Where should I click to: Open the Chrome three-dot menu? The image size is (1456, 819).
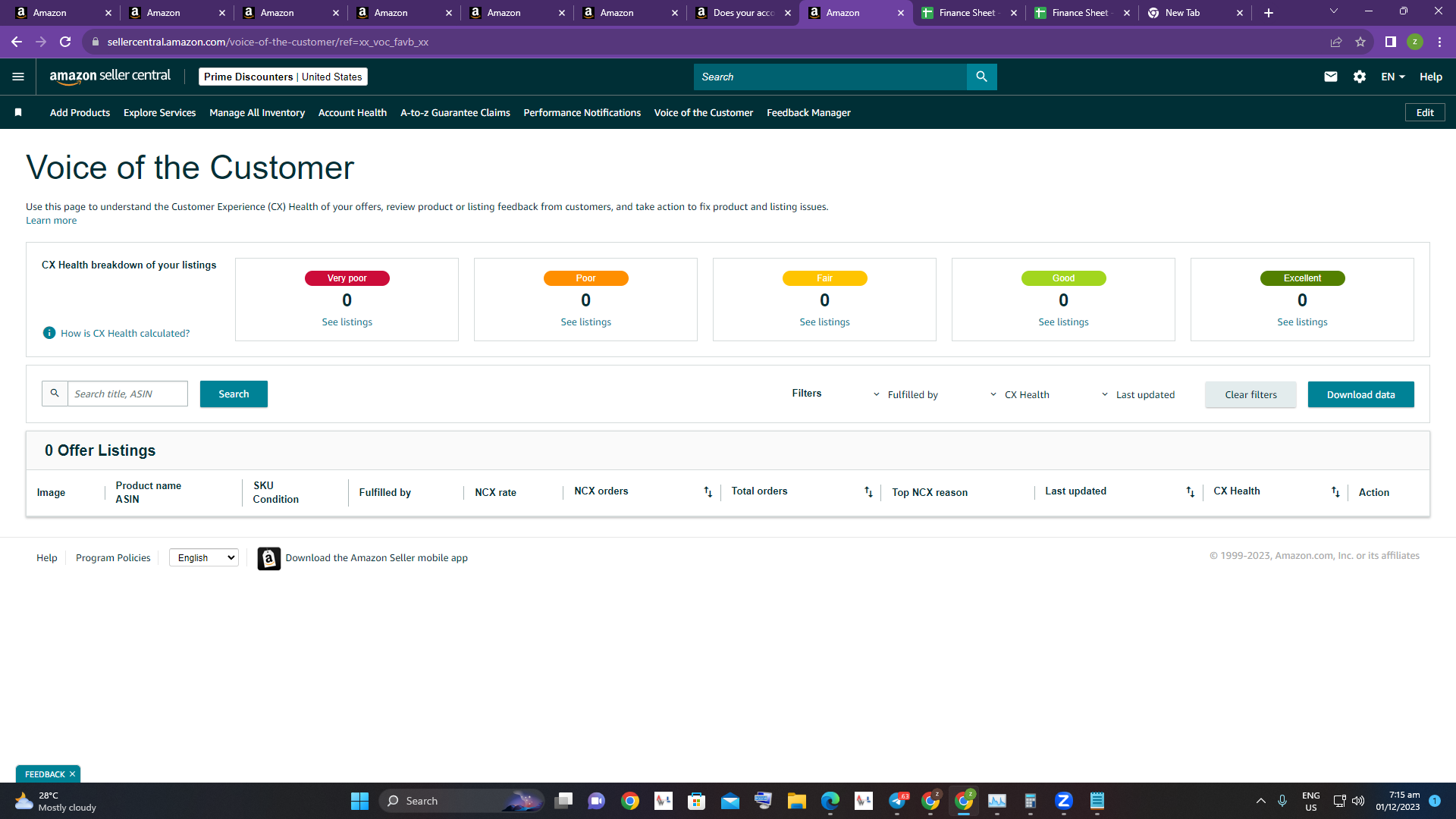tap(1439, 42)
